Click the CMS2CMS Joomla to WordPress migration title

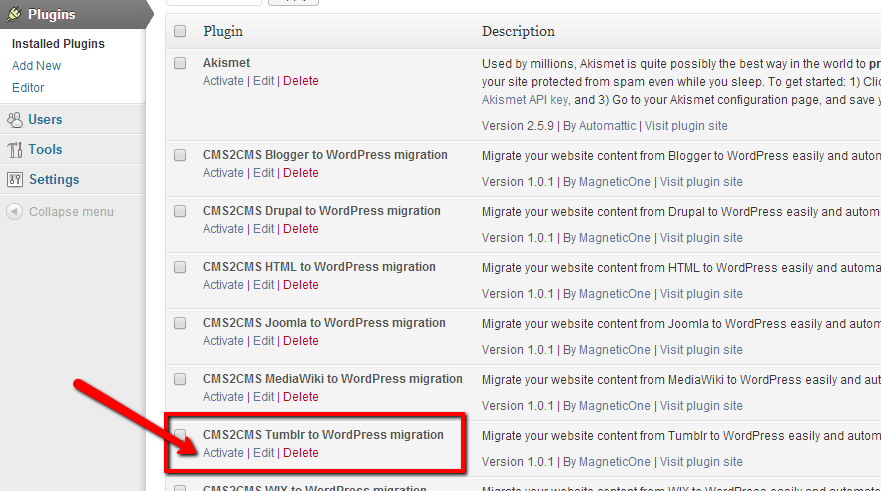pos(324,323)
